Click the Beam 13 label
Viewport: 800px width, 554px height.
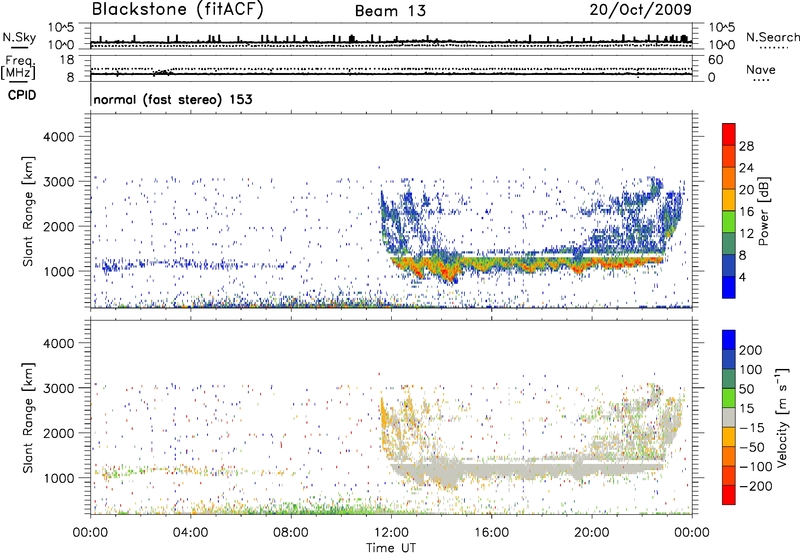coord(390,11)
